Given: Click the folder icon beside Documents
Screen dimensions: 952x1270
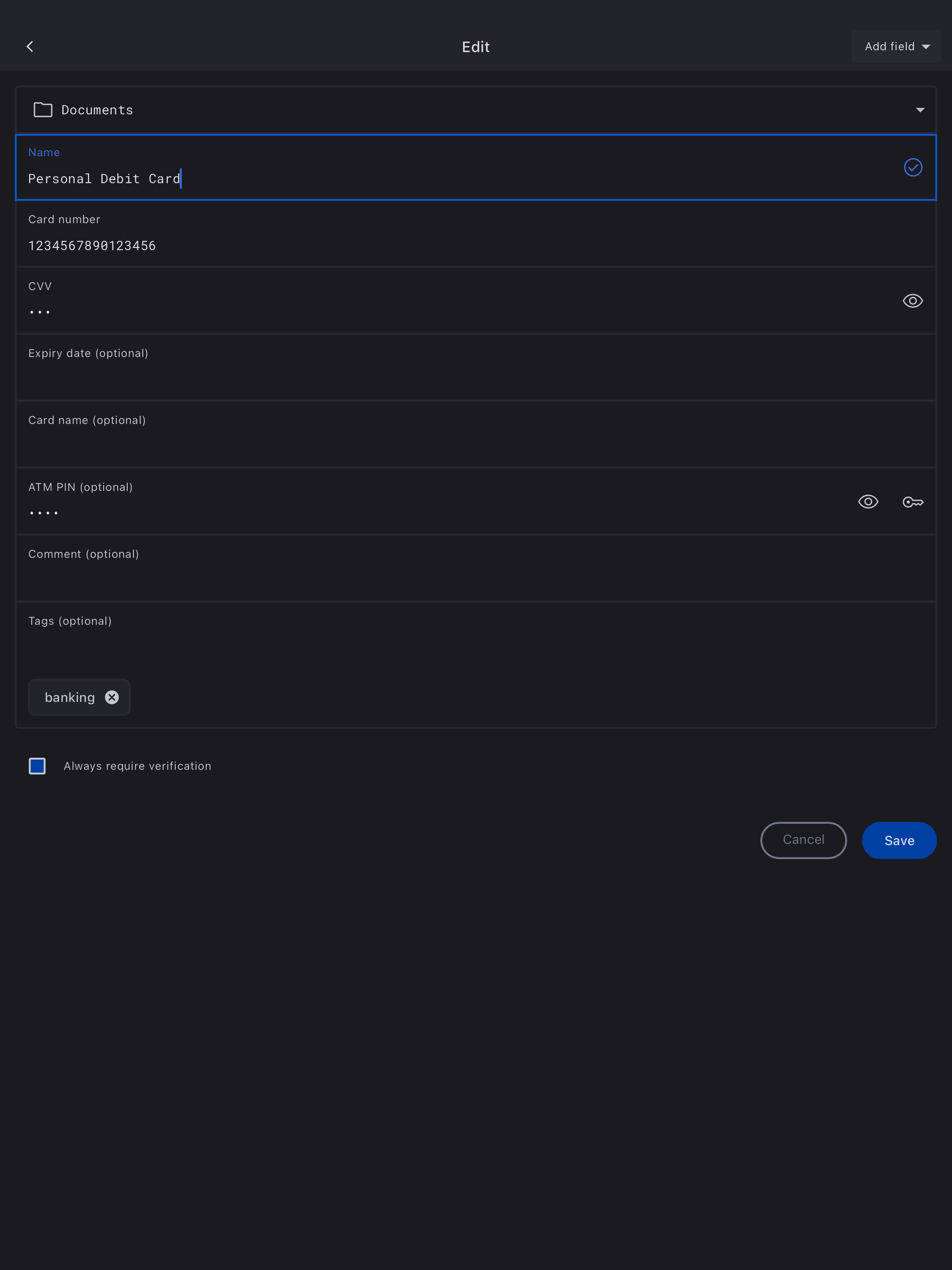Looking at the screenshot, I should coord(43,110).
